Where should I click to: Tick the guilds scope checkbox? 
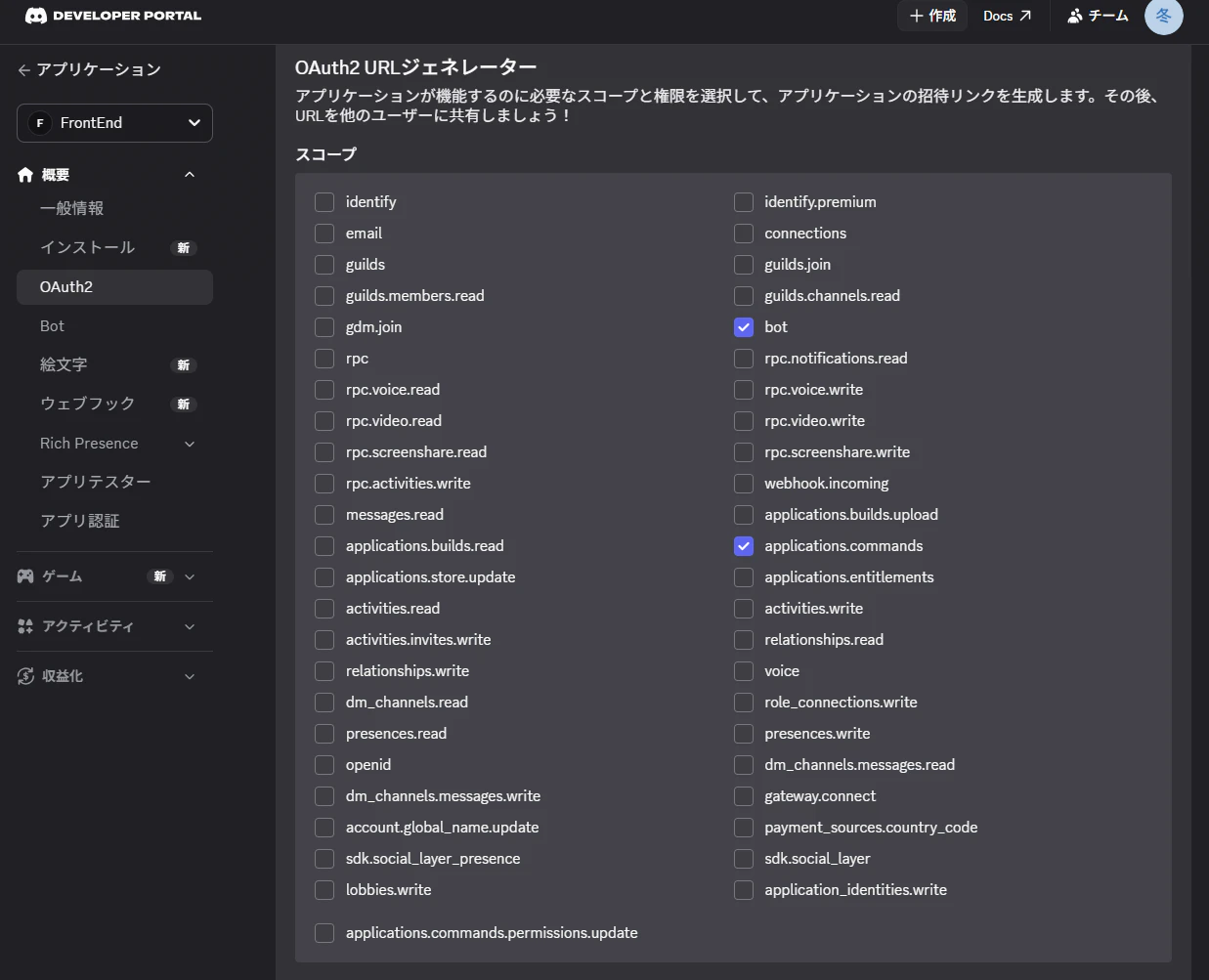tap(324, 265)
